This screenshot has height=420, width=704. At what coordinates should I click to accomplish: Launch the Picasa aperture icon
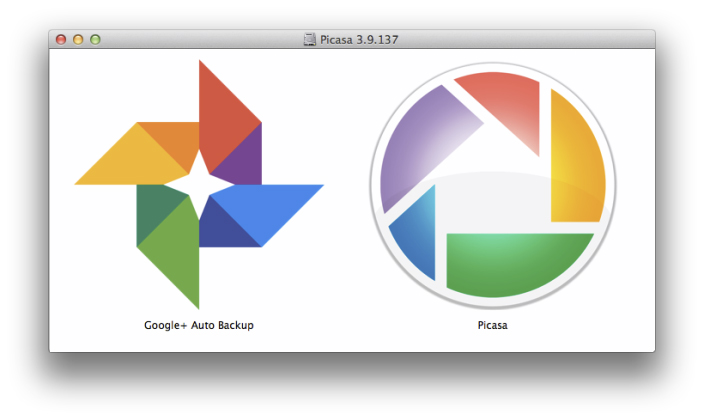pos(493,186)
